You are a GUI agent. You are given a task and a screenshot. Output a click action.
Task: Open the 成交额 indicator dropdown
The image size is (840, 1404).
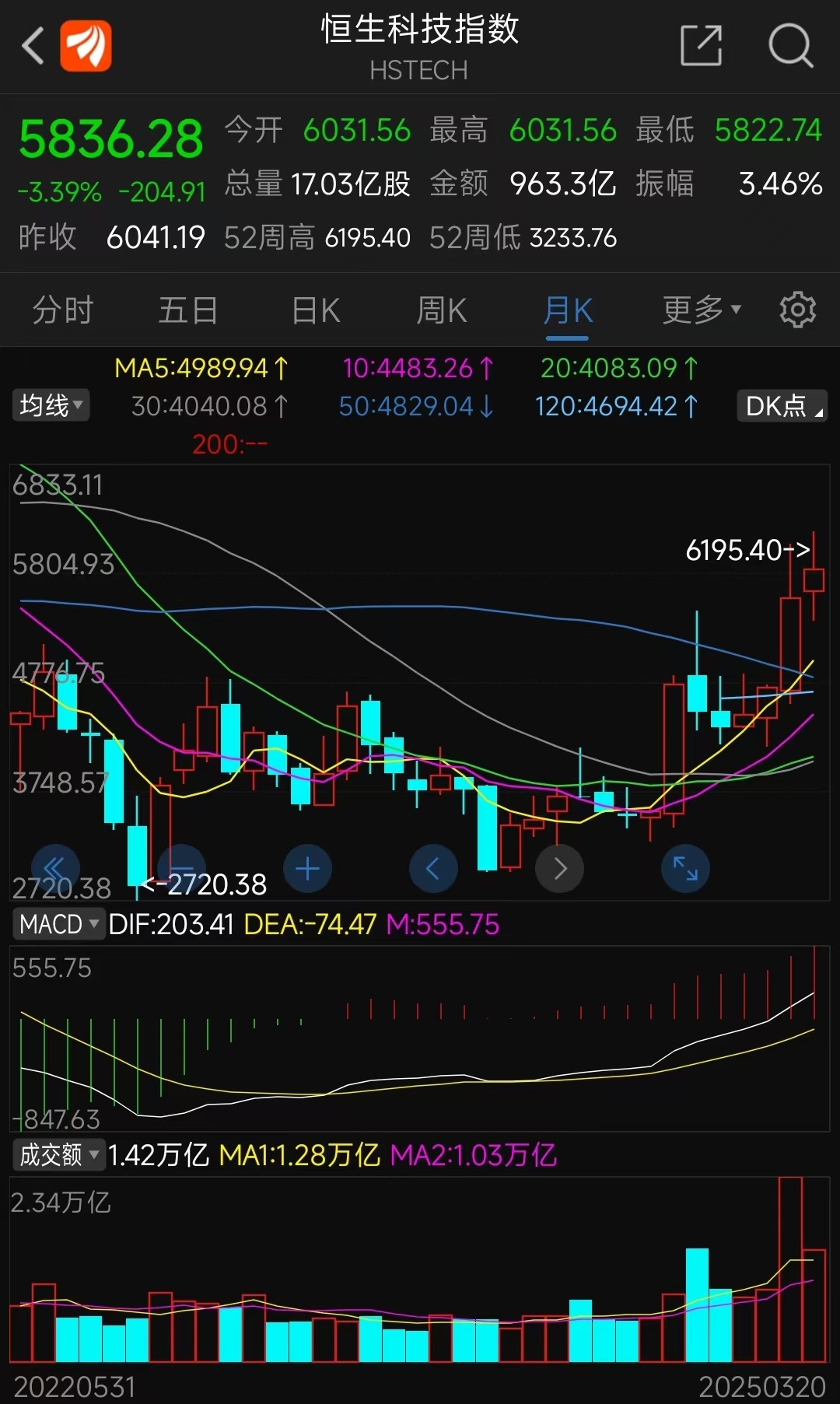coord(58,1154)
